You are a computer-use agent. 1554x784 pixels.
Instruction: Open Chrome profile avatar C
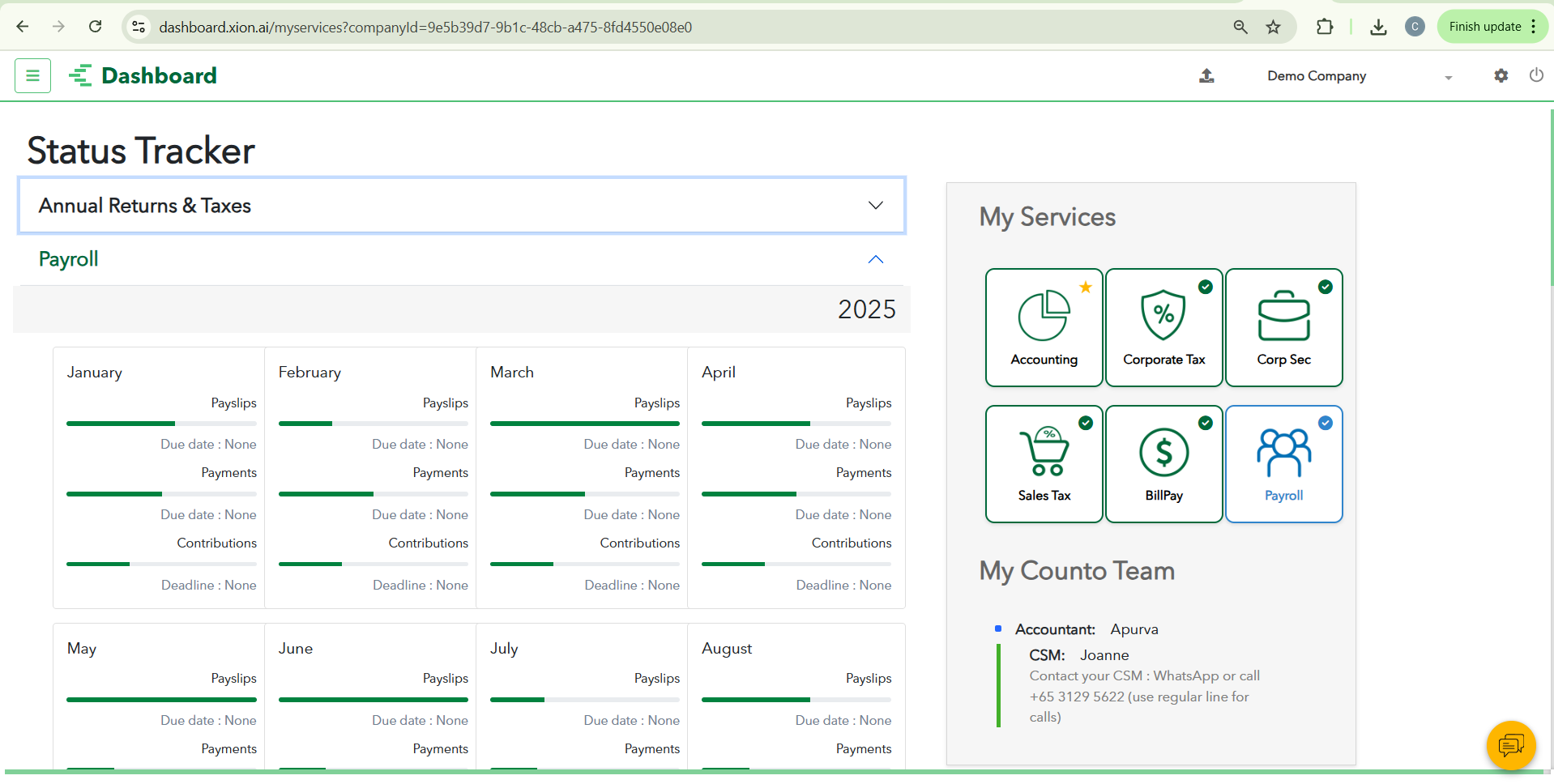(1415, 27)
